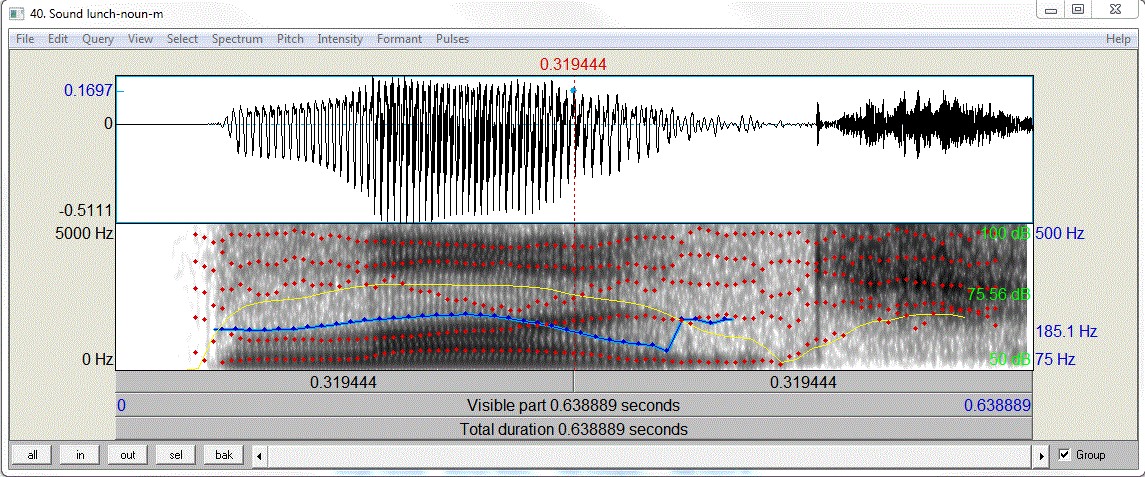
Task: Click the -0.5111 amplitude label
Action: (x=86, y=211)
